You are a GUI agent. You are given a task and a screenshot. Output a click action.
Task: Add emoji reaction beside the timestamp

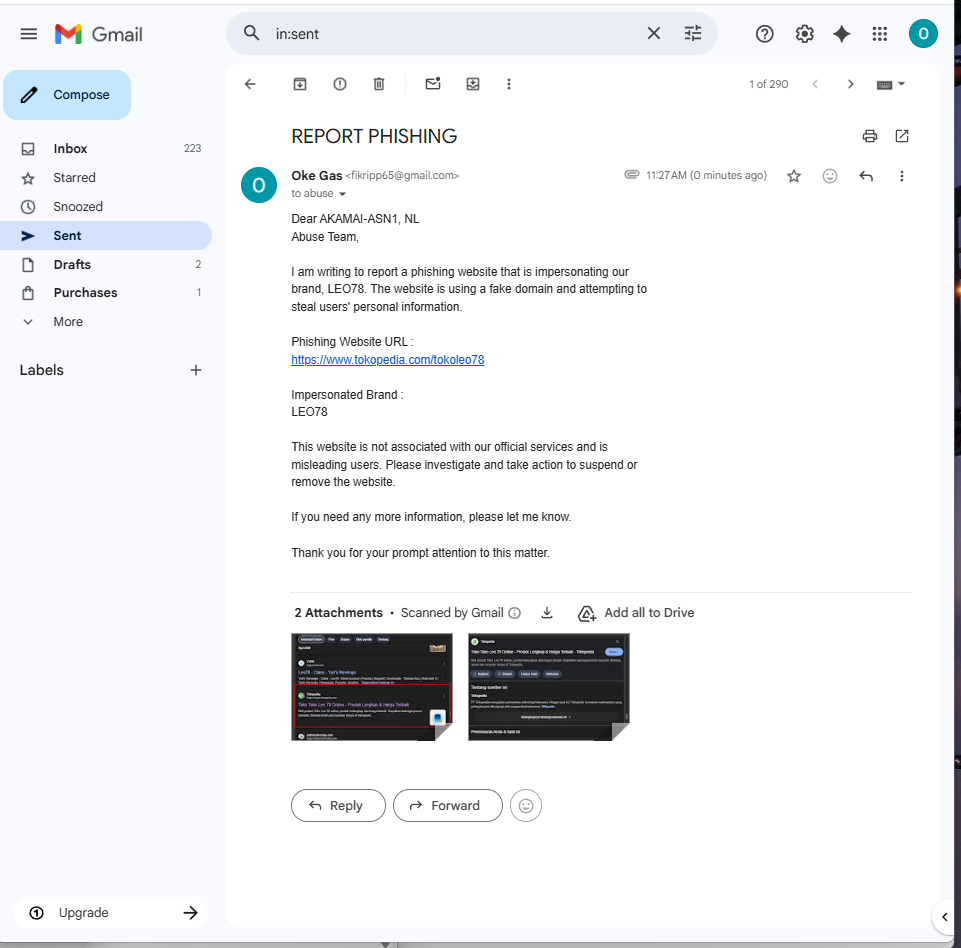[829, 176]
